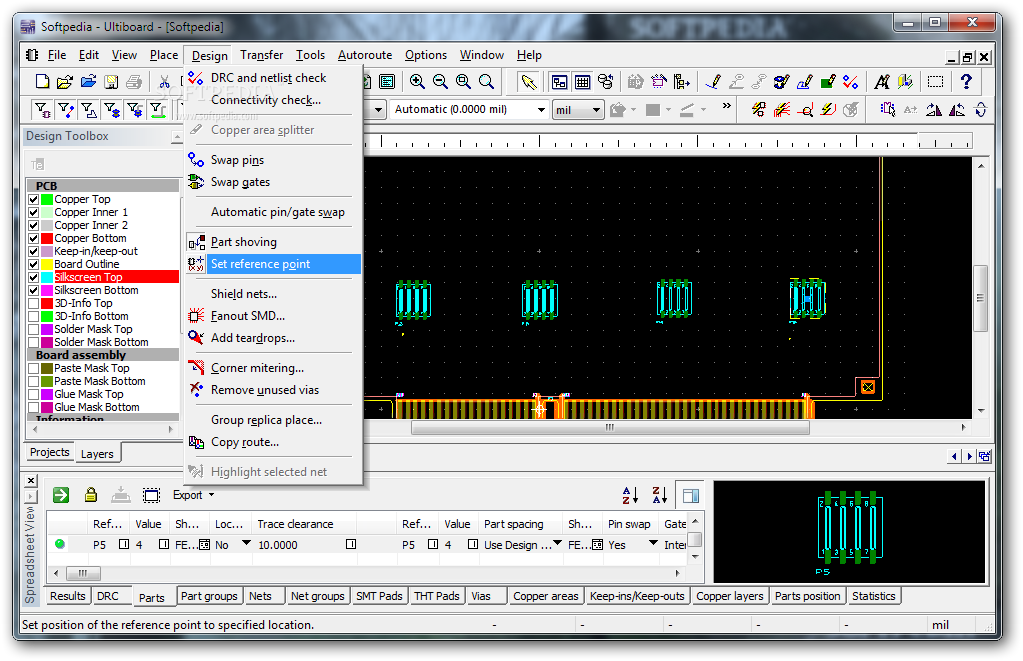Click the database manager icon

[605, 82]
